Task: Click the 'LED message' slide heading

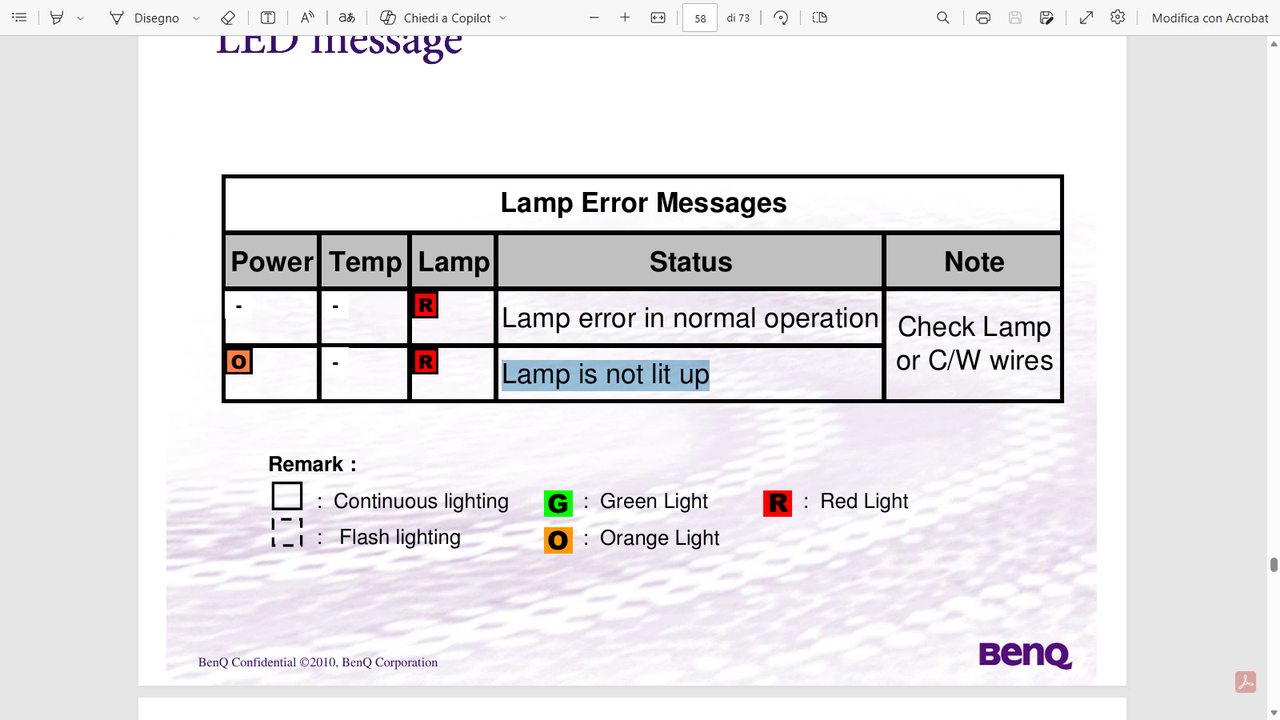Action: (x=340, y=44)
